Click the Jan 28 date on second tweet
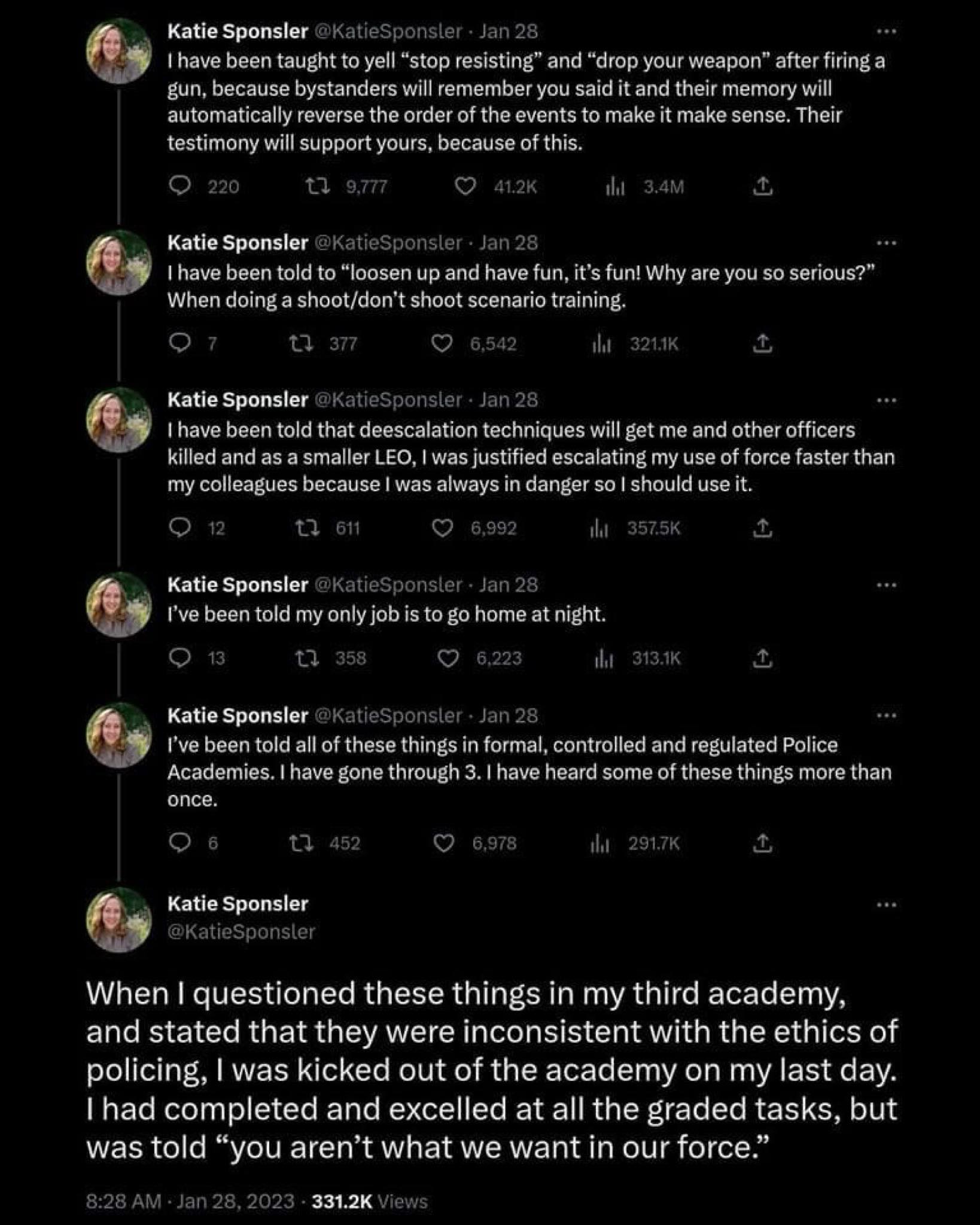980x1225 pixels. [x=509, y=242]
